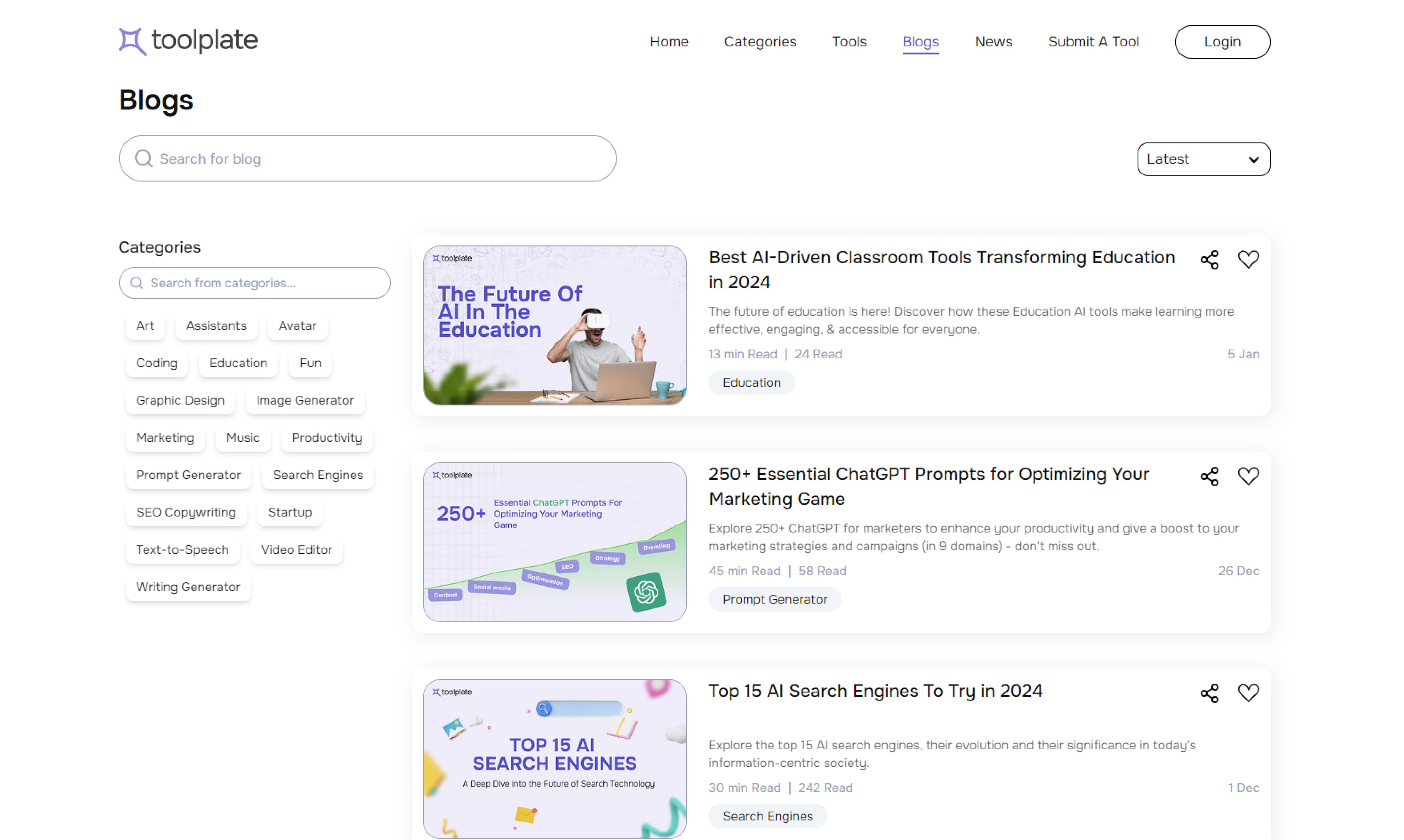This screenshot has width=1404, height=840.
Task: Like the AI-Driven Classroom Tools article
Action: (1248, 259)
